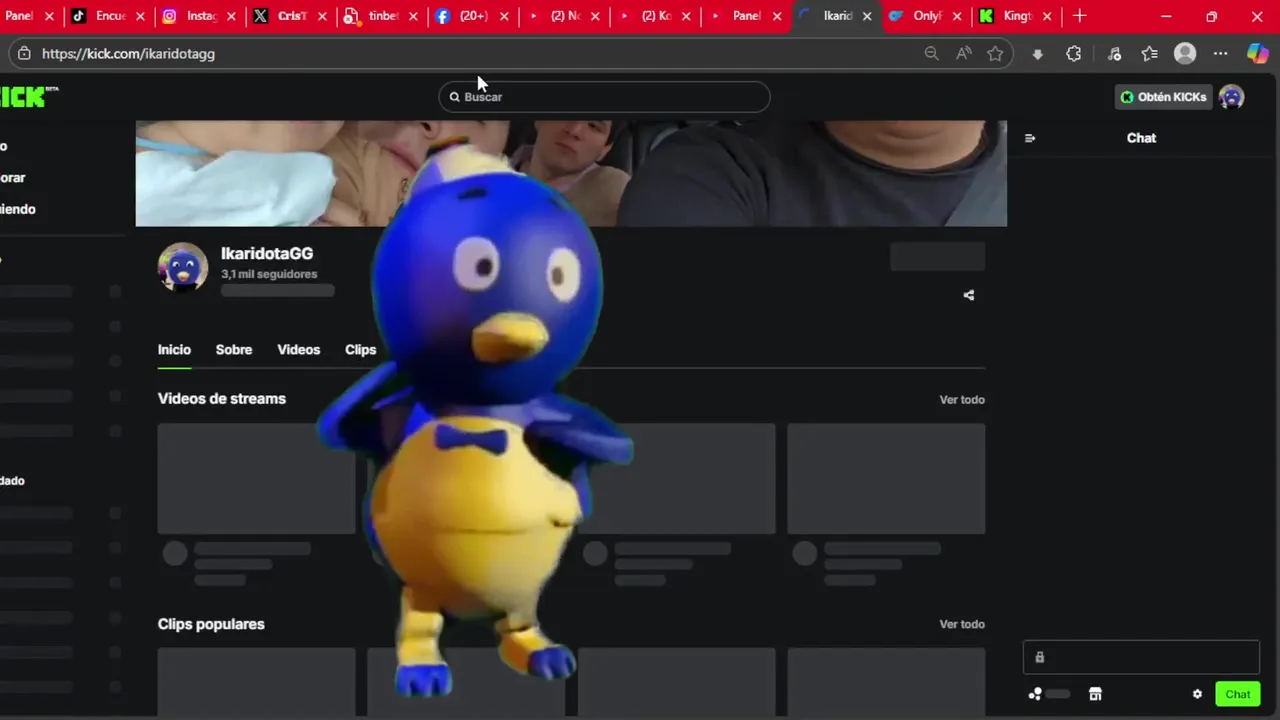Open the user avatar menu in Kick header
1280x720 pixels.
point(1232,97)
